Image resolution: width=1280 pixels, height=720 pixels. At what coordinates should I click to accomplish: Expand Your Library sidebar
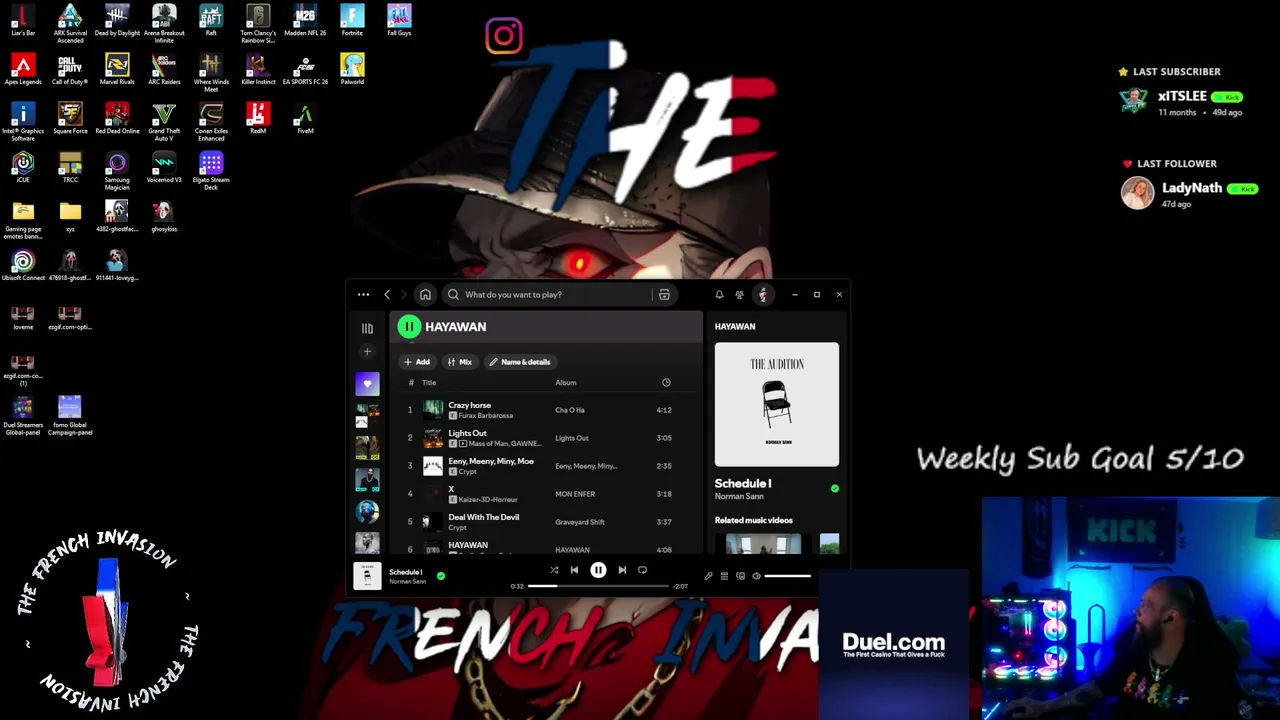point(367,328)
